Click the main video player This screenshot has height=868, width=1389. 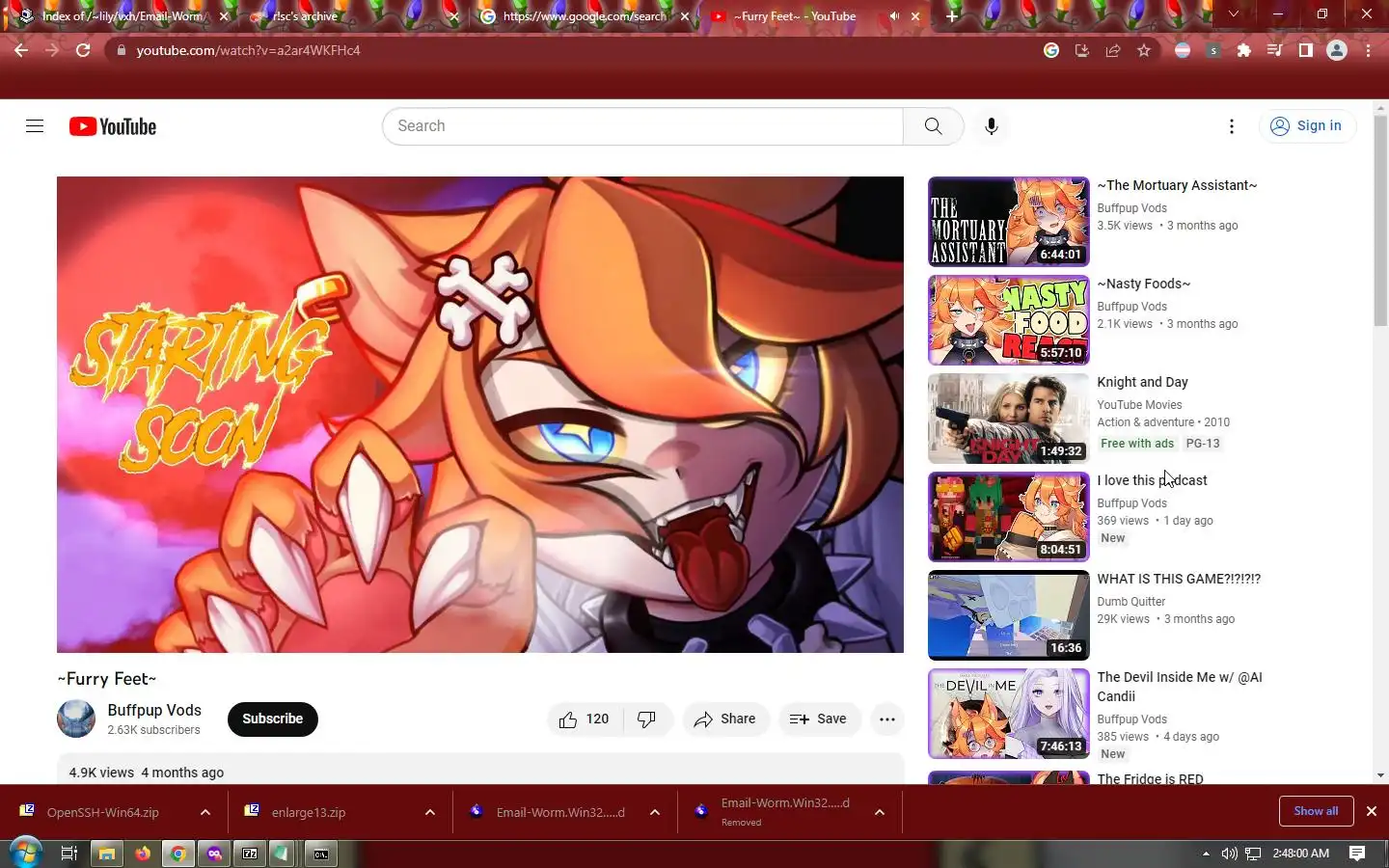(480, 415)
